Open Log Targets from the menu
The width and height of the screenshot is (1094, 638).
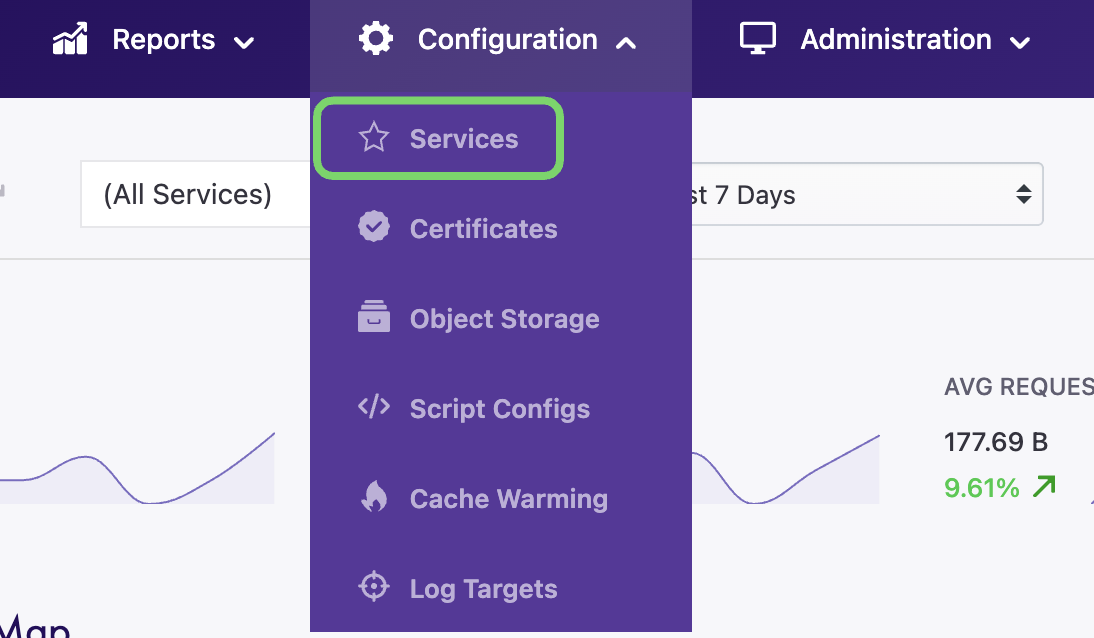pos(483,589)
